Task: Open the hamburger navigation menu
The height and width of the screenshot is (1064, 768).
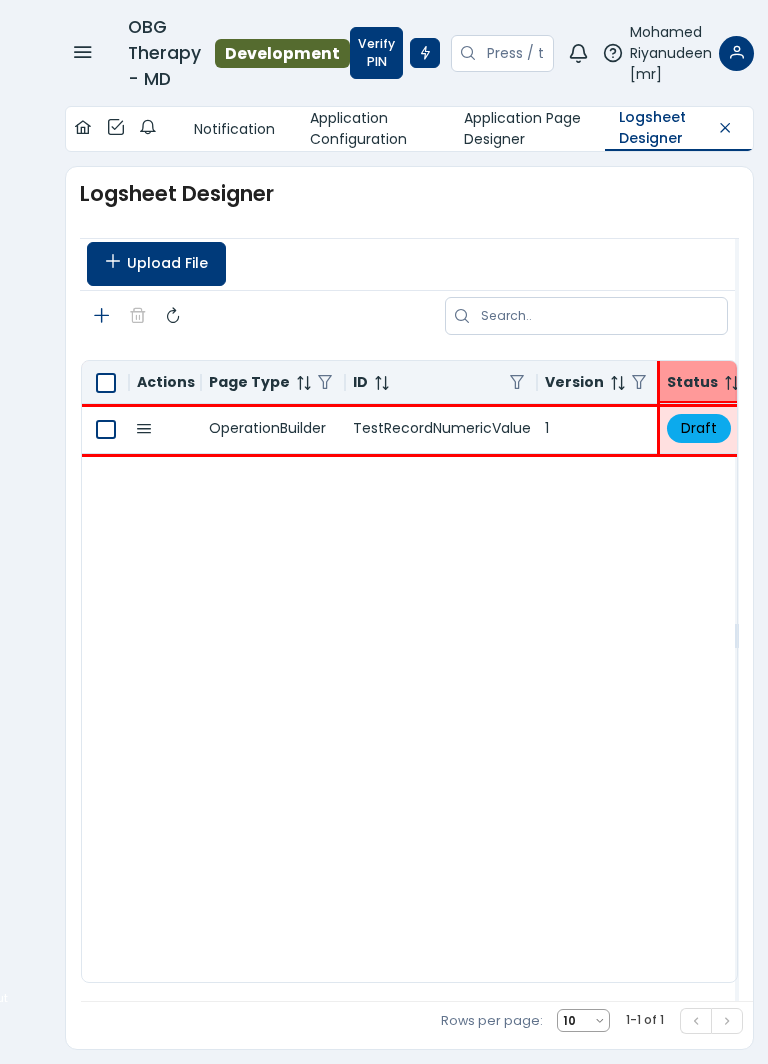Action: 83,53
